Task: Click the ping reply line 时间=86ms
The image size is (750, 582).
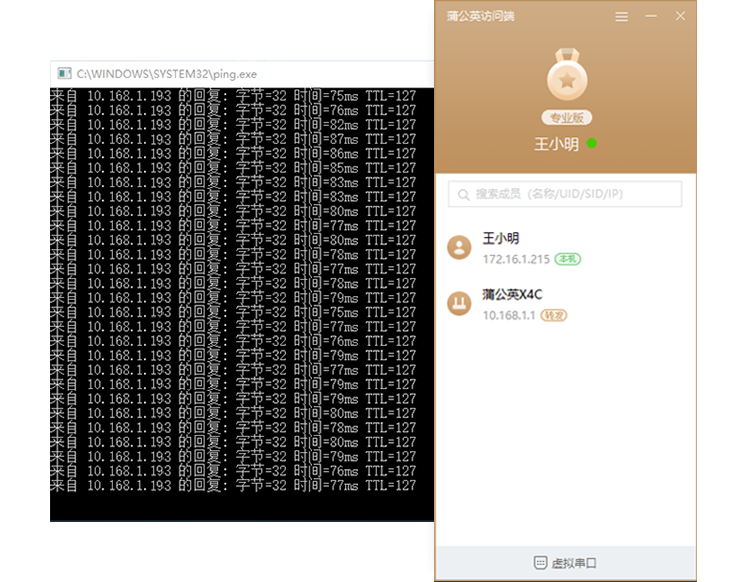Action: (x=233, y=154)
